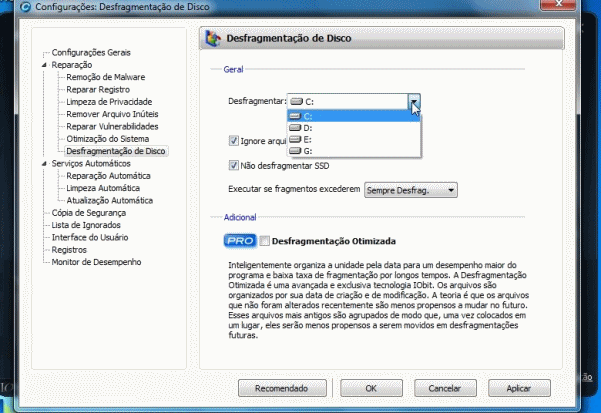Image resolution: width=601 pixels, height=413 pixels.
Task: Select Desfragmentação de Disco tree item
Action: pos(116,151)
